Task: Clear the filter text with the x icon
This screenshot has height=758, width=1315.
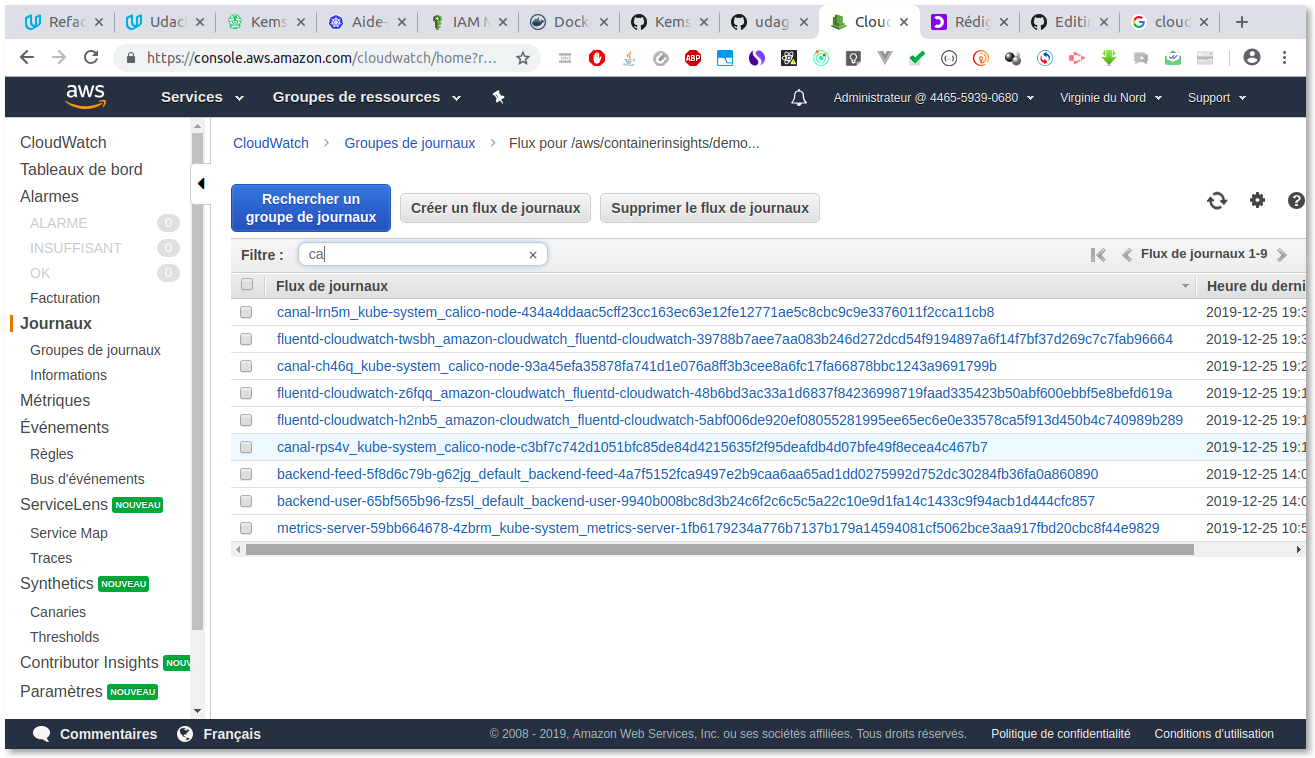Action: point(533,255)
